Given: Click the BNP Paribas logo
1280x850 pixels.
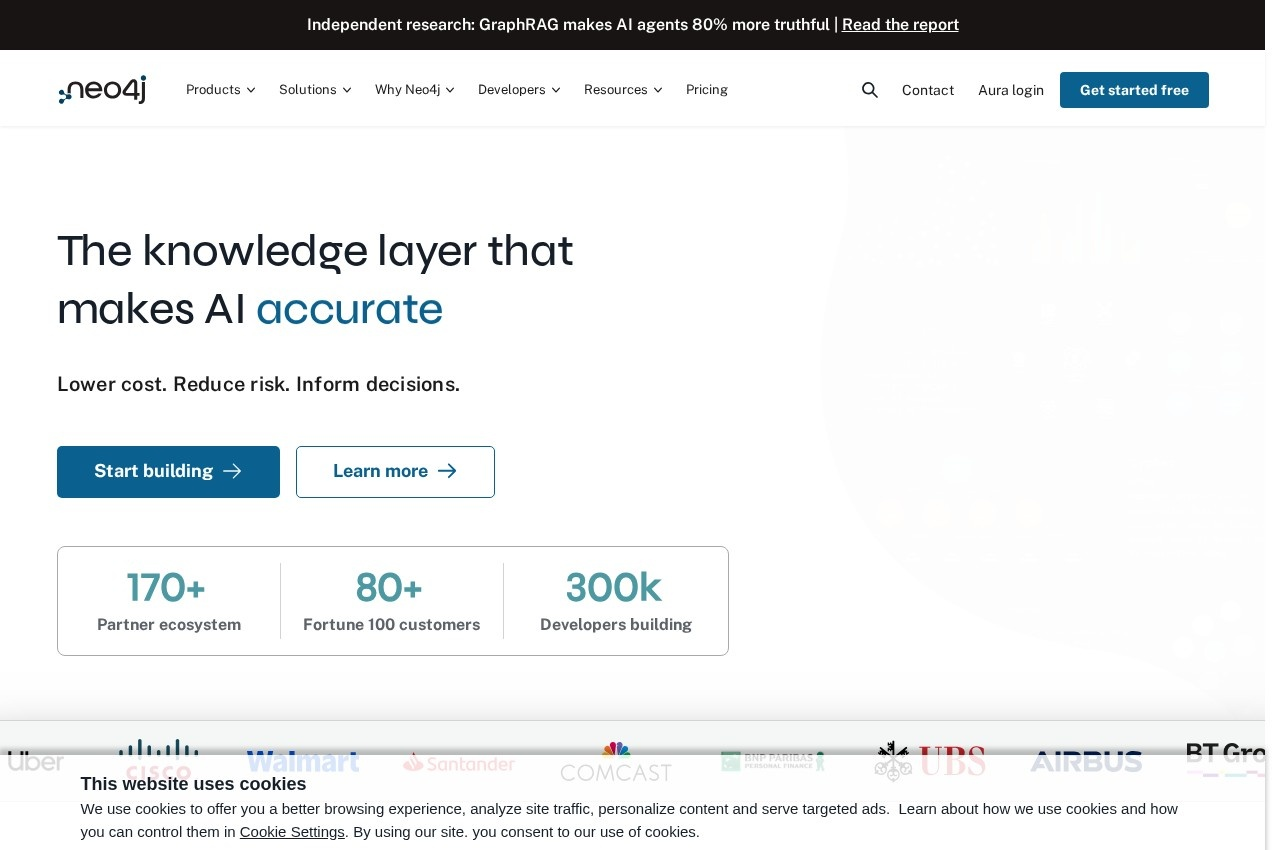Looking at the screenshot, I should tap(772, 761).
